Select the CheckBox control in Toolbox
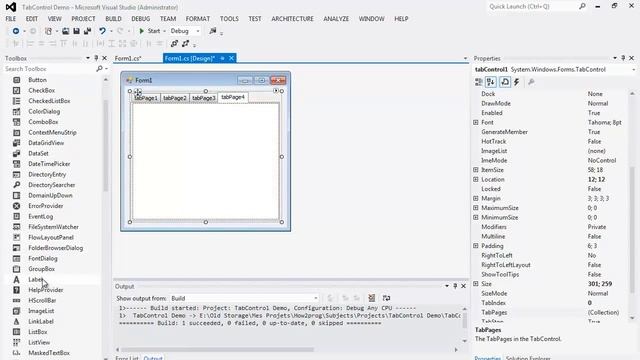 click(x=42, y=90)
